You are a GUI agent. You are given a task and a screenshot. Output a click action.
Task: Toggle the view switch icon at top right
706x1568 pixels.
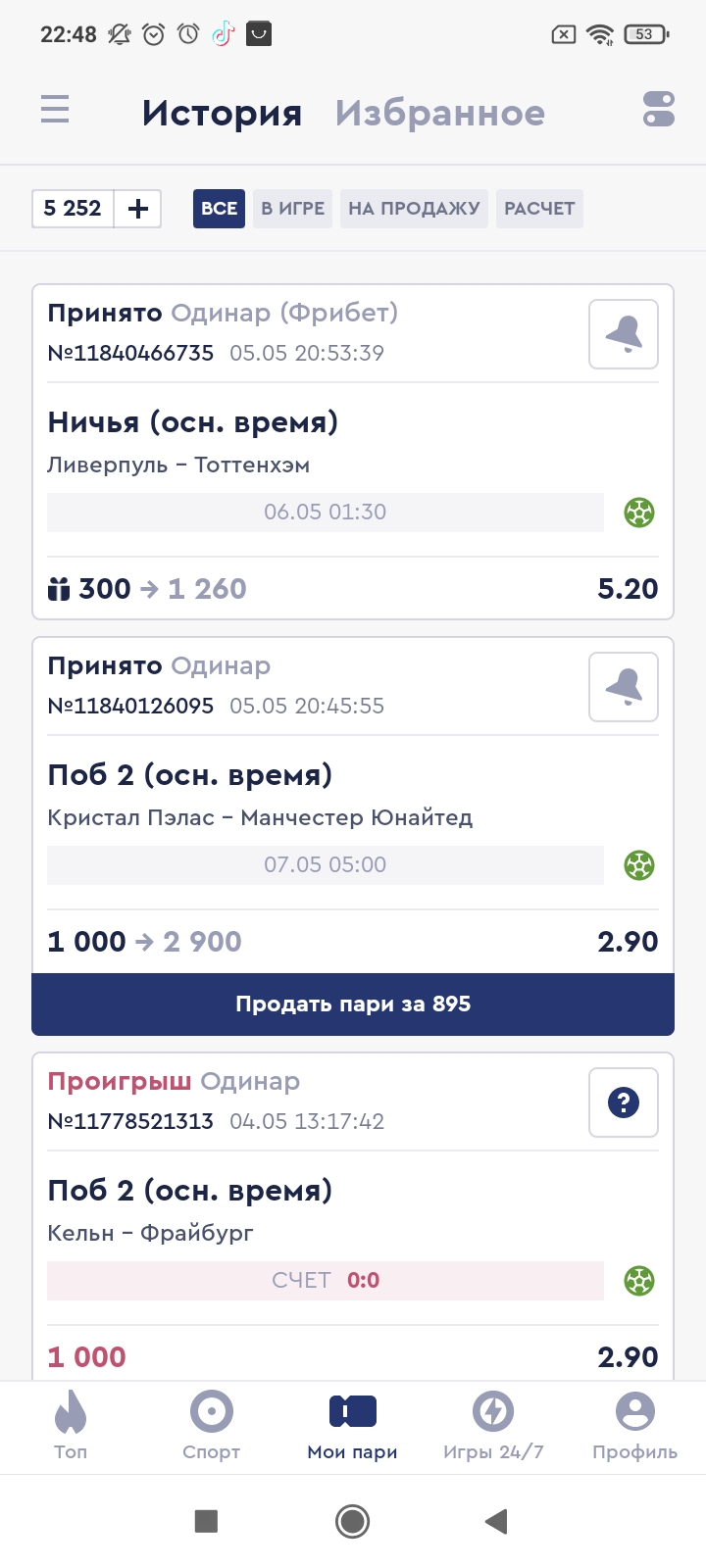coord(659,109)
